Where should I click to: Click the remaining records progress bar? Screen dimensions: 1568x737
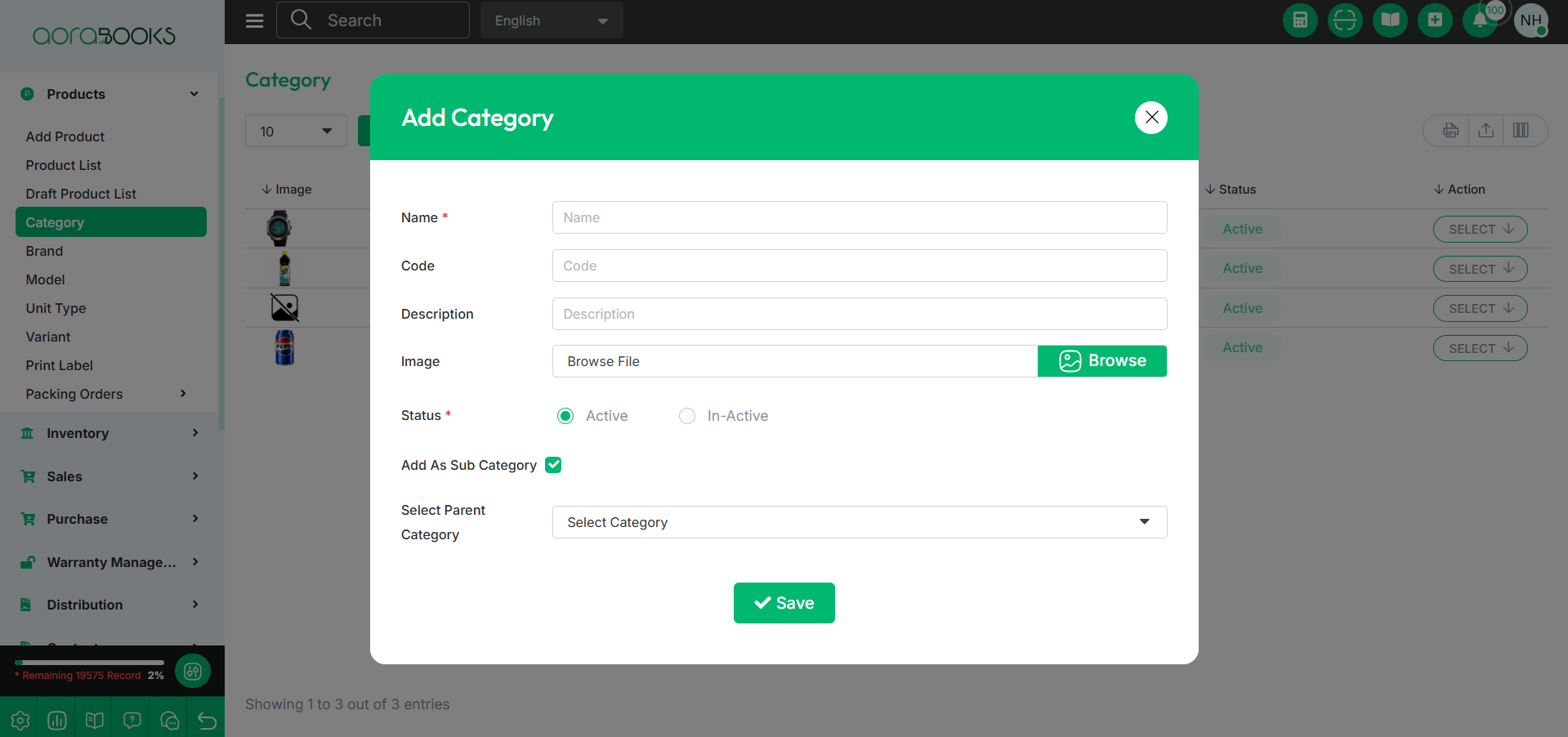tap(89, 663)
